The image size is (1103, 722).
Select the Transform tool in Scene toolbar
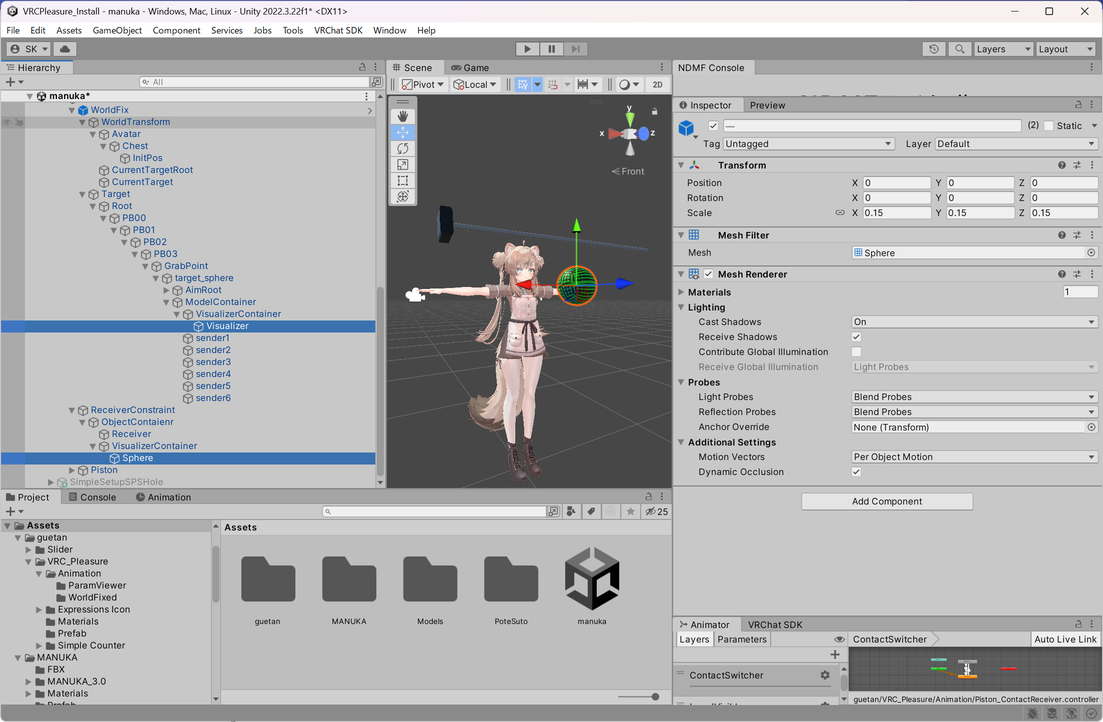[x=403, y=197]
